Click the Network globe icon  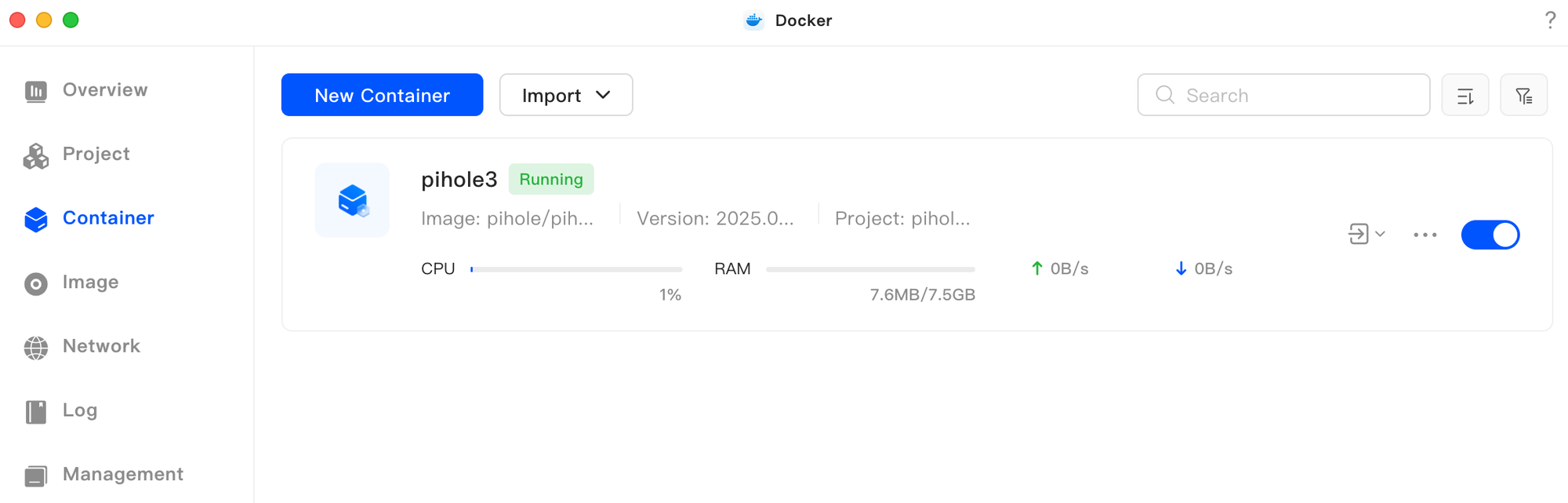35,348
